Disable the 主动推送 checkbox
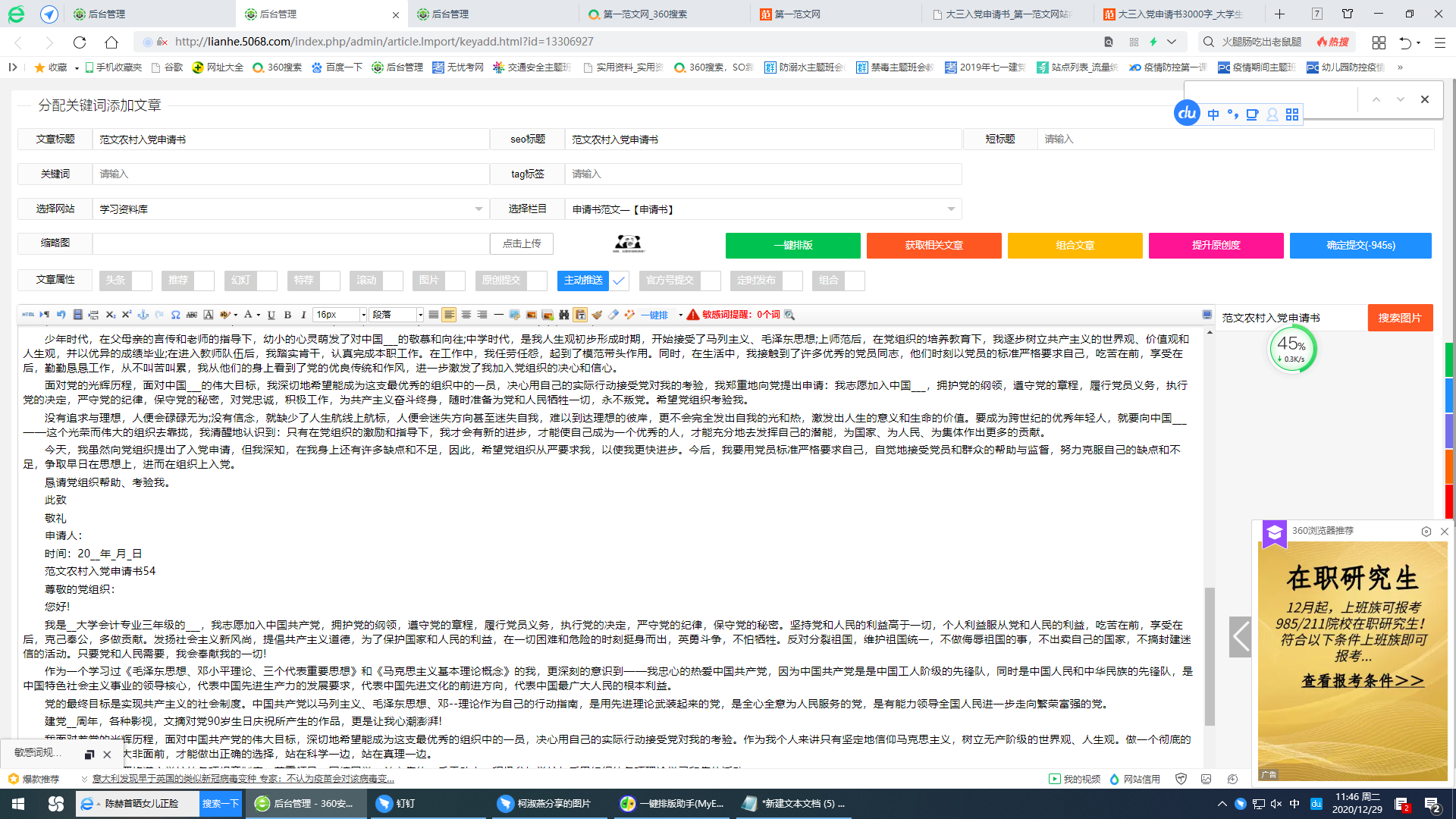 (x=619, y=281)
